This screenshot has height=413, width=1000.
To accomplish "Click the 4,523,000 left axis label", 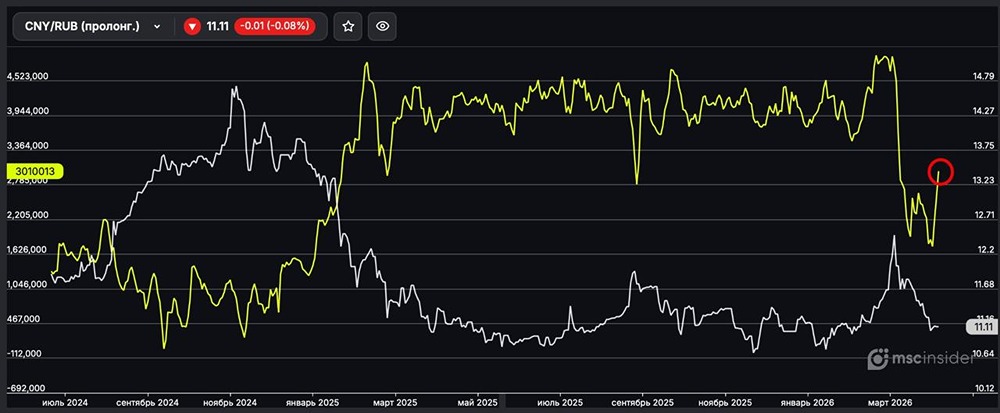I will tap(29, 77).
